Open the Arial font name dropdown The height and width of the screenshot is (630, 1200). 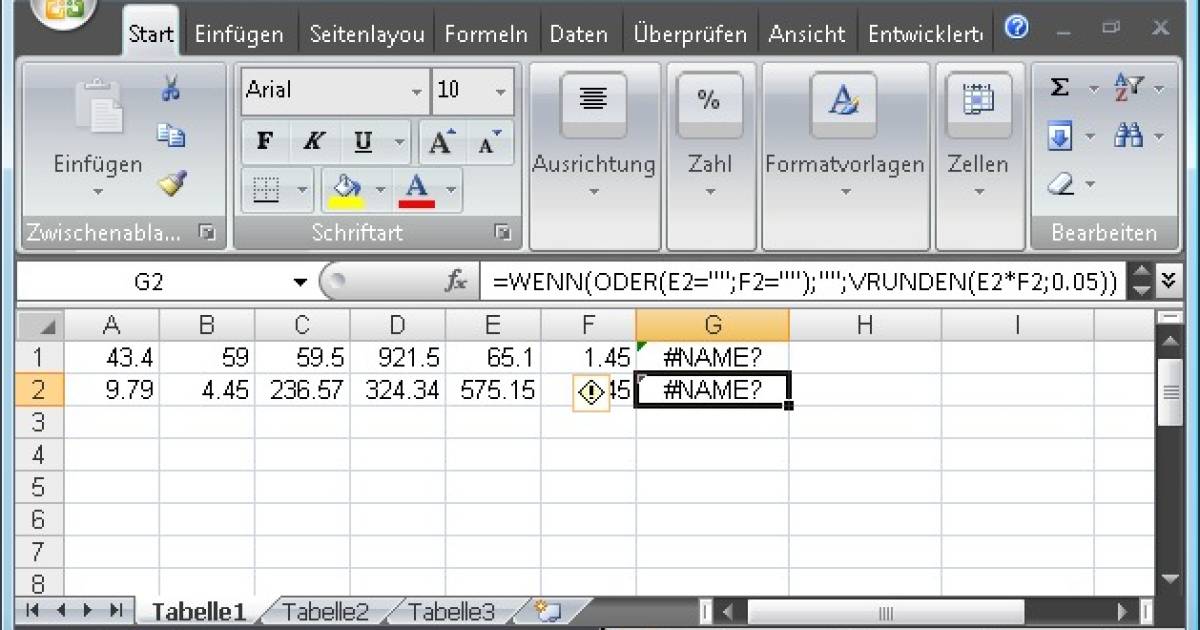pos(417,91)
